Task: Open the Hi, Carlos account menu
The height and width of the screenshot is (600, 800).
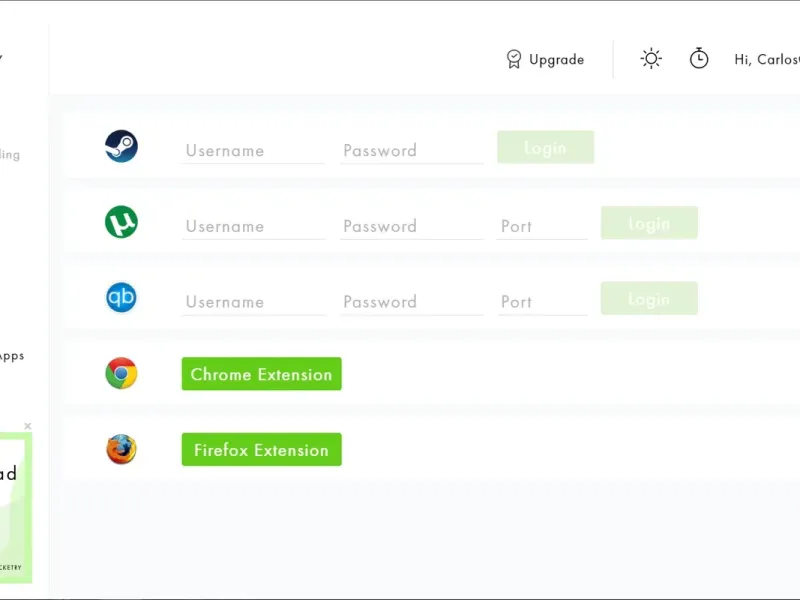Action: (x=766, y=60)
